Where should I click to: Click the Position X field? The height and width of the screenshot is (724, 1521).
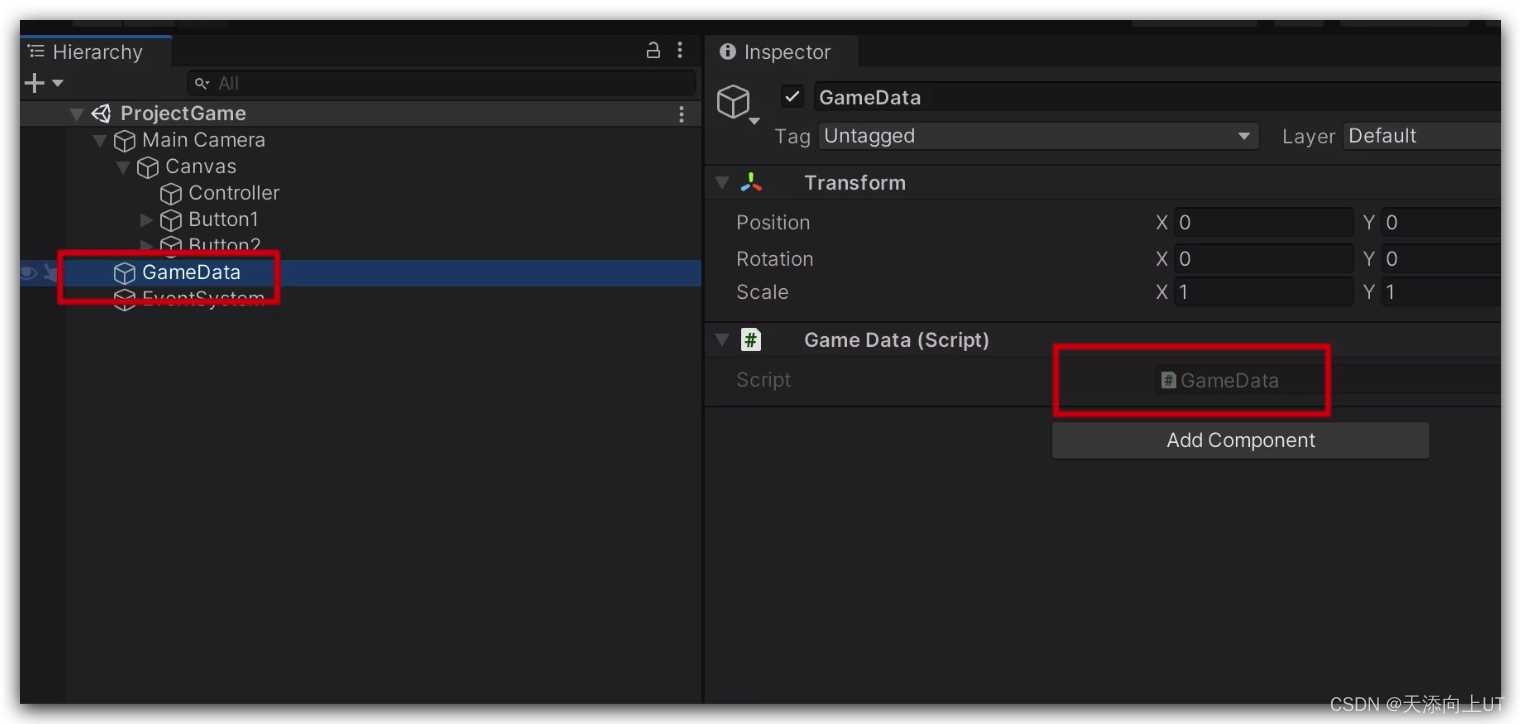pos(1263,222)
